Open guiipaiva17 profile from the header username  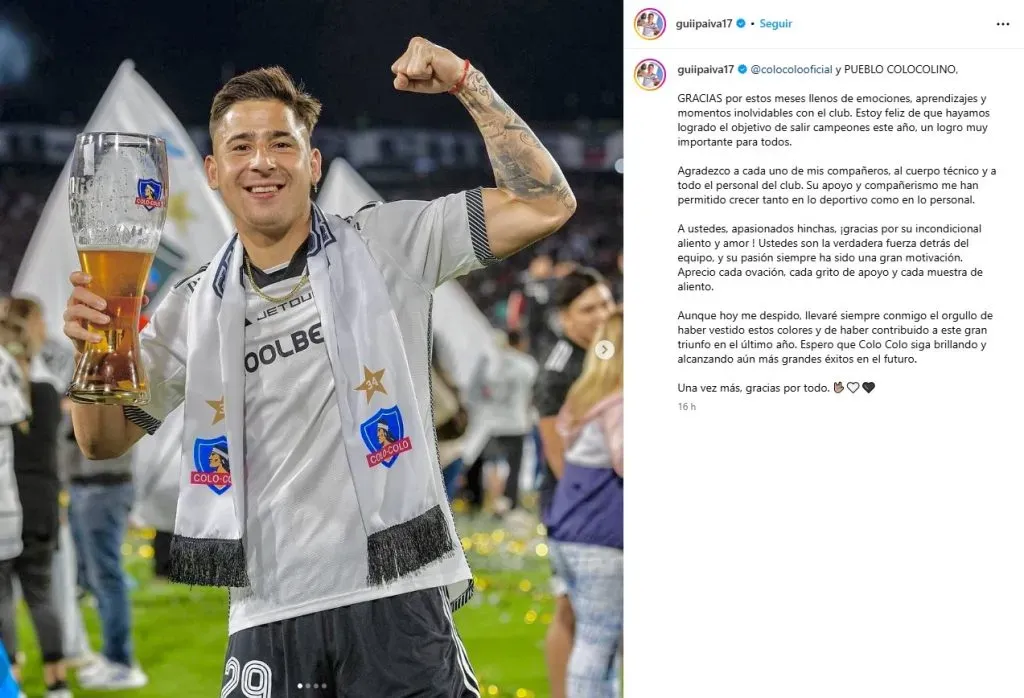coord(704,24)
